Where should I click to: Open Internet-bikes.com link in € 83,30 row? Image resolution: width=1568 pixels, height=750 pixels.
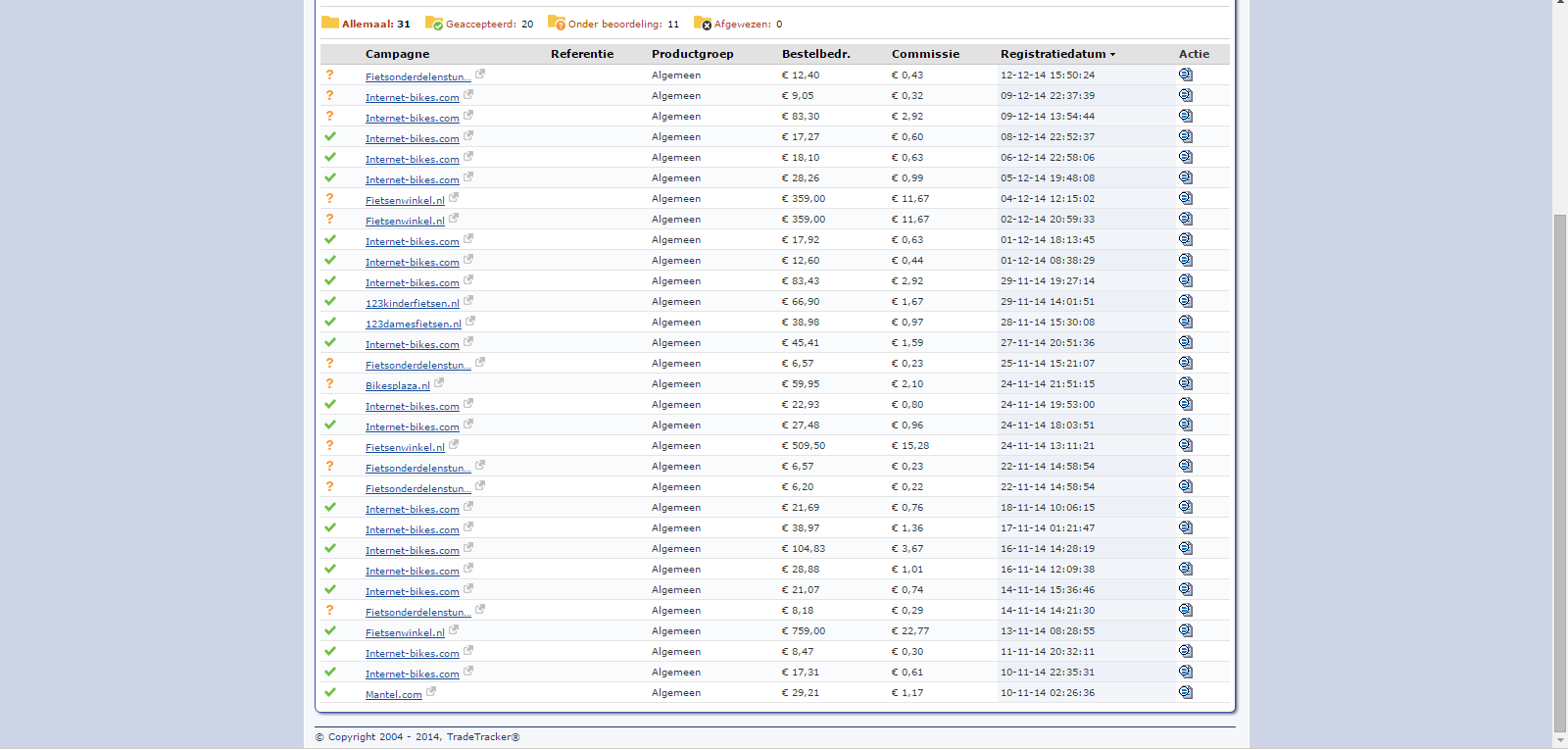point(413,118)
